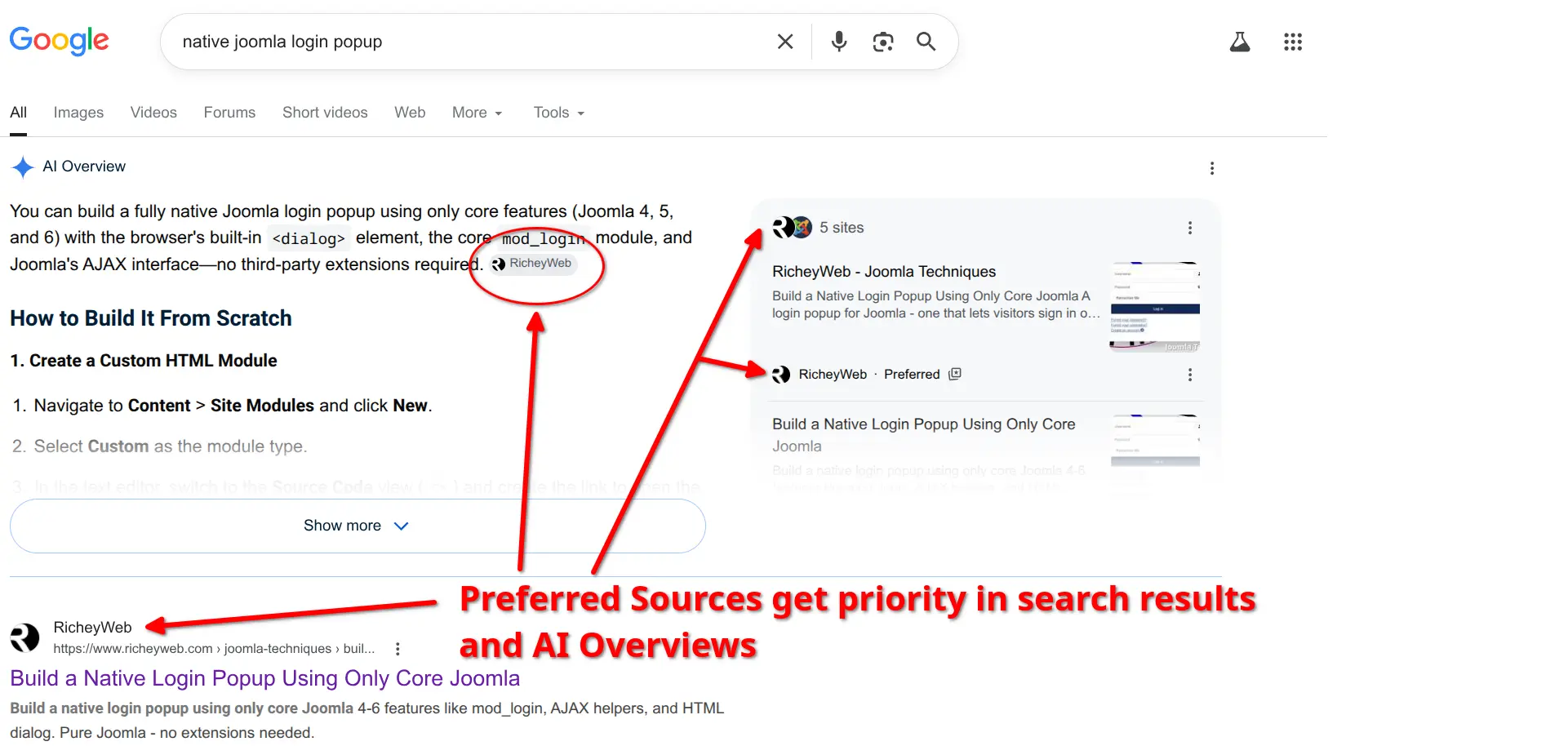Viewport: 1568px width, 746px height.
Task: Start voice search with microphone icon
Action: pos(838,42)
